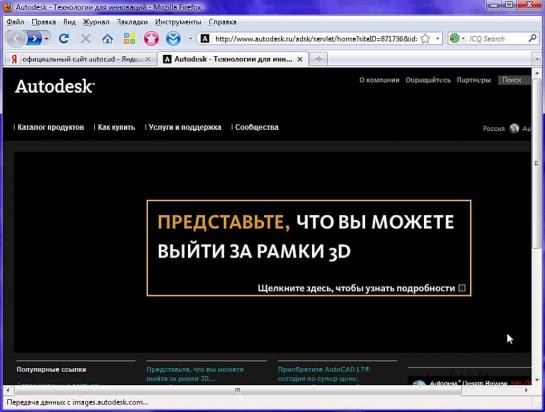The width and height of the screenshot is (545, 412).
Task: Open a new tab button
Action: (x=318, y=59)
